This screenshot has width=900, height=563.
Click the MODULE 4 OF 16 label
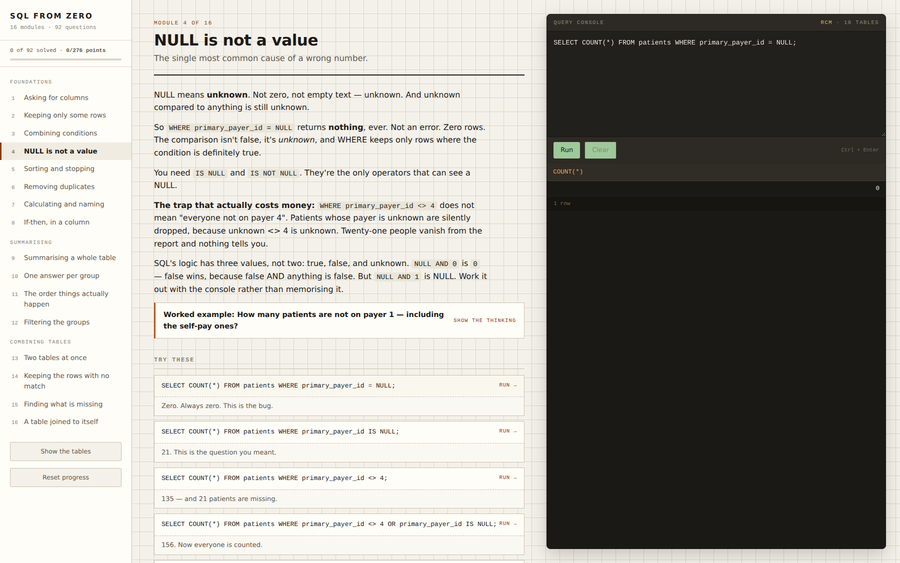pyautogui.click(x=183, y=23)
